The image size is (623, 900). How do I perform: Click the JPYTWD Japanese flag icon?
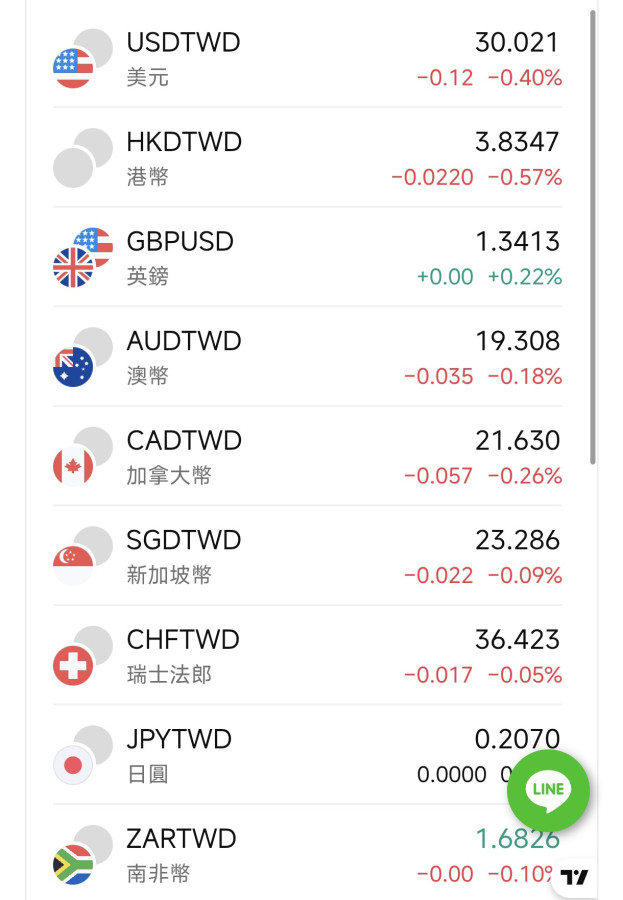pyautogui.click(x=73, y=765)
